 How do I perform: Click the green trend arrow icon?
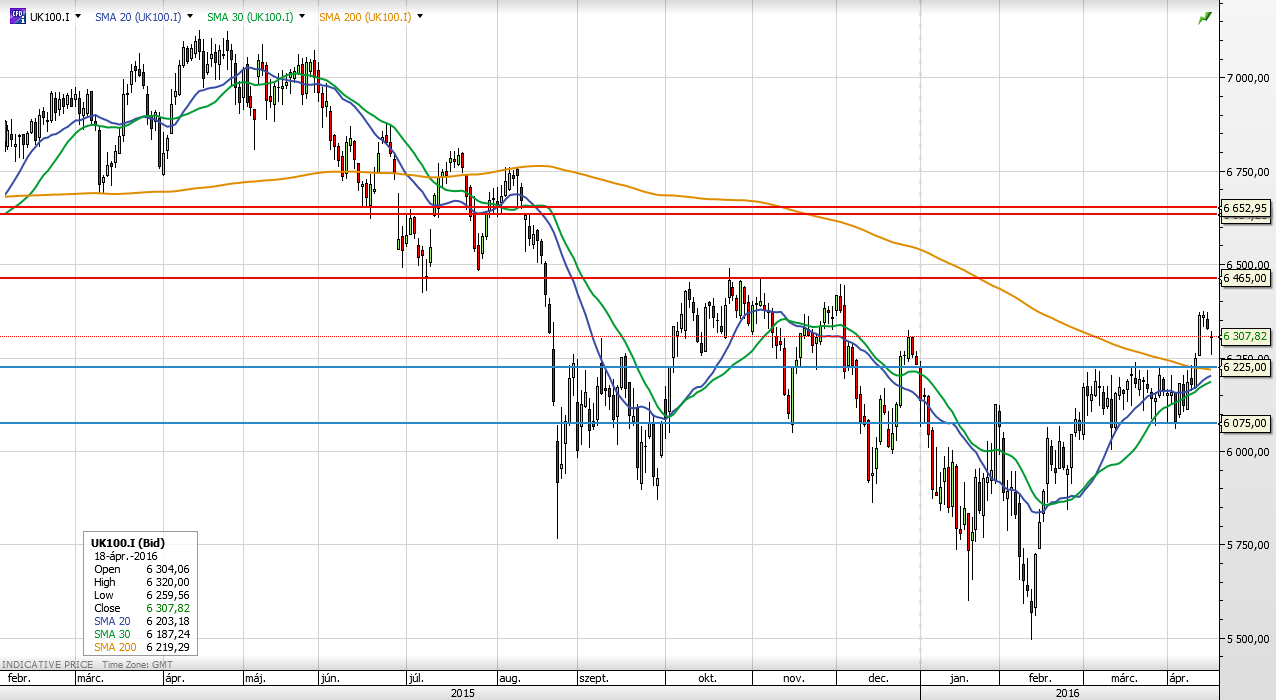1205,17
